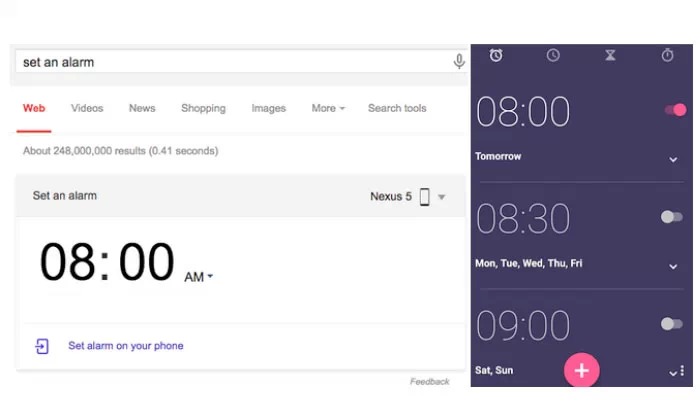The width and height of the screenshot is (700, 415).
Task: Expand the Tomorrow alarm details
Action: coord(673,159)
